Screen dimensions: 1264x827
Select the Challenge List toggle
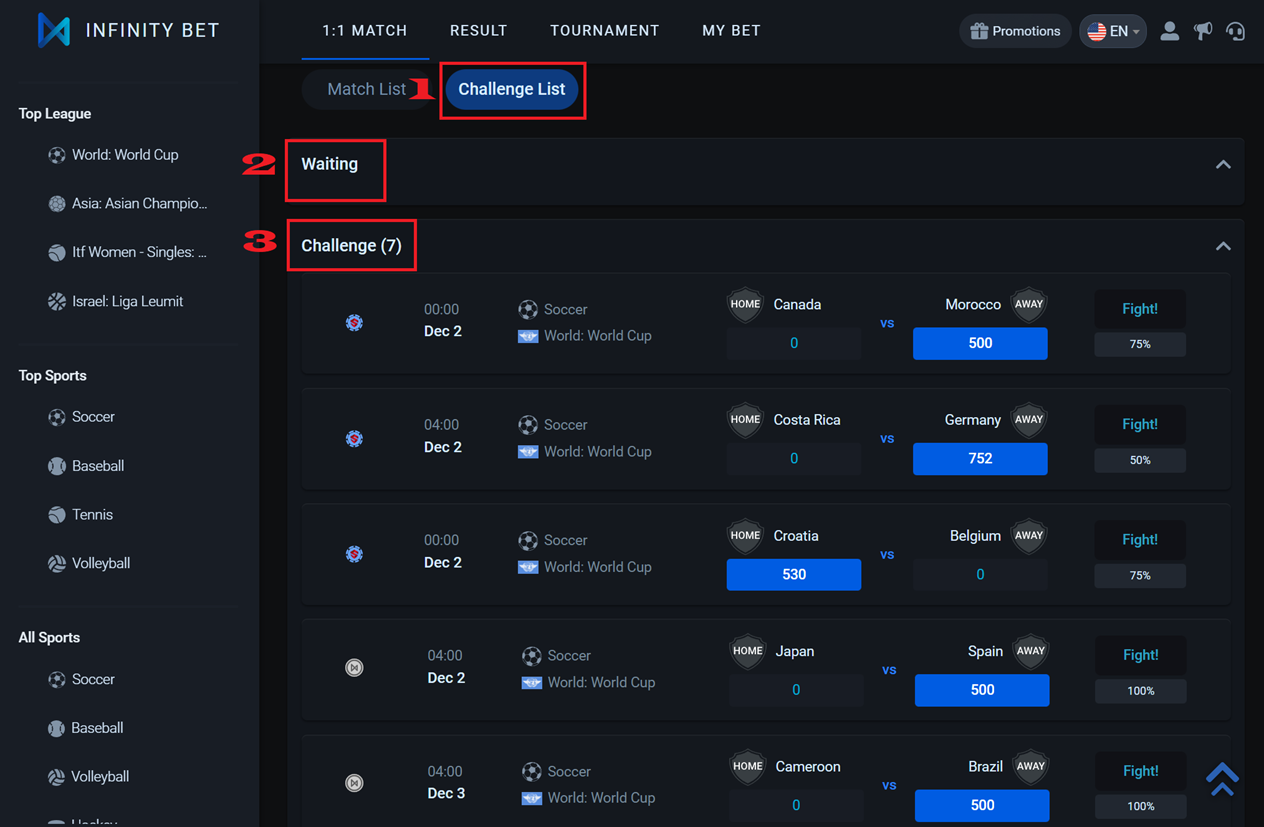511,89
